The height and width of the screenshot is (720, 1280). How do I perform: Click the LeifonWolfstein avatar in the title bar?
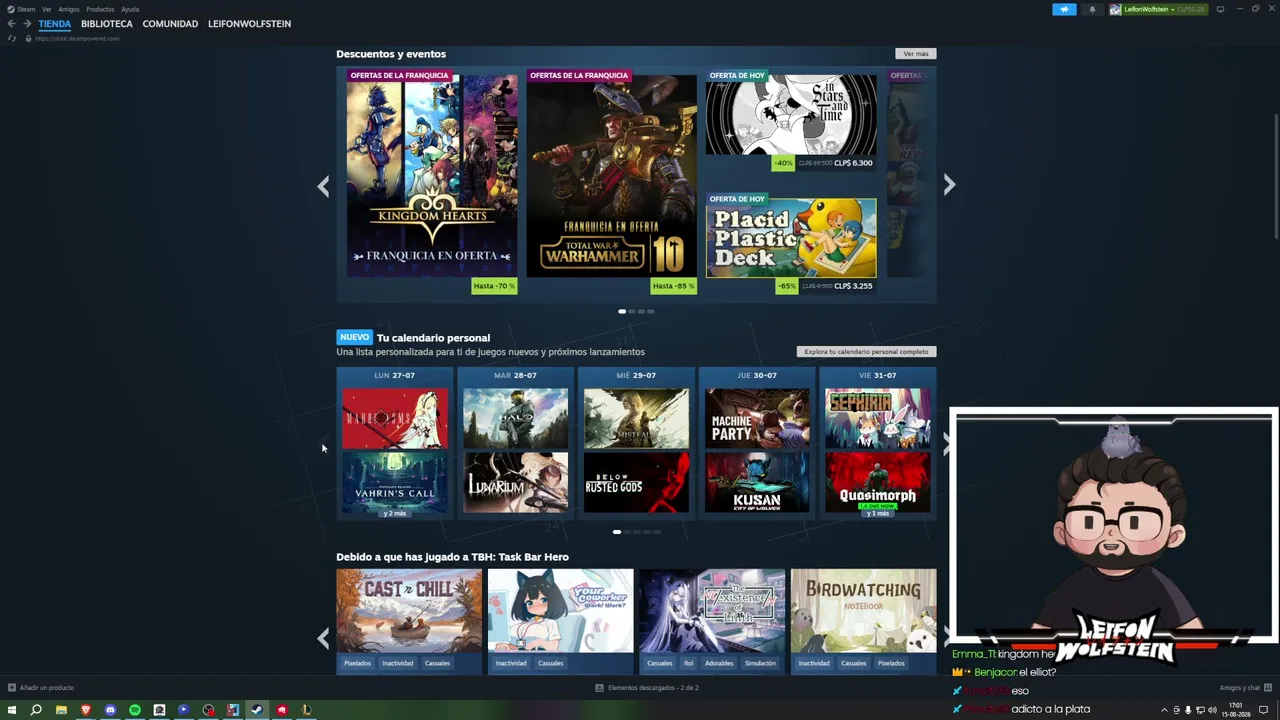1115,9
